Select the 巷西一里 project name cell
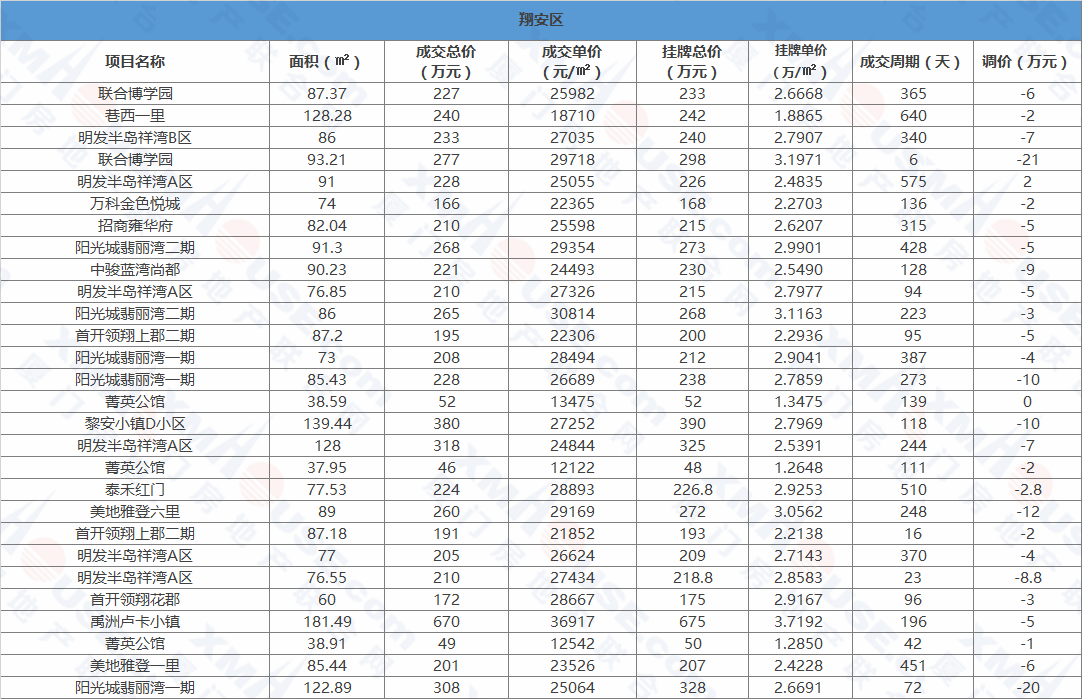 pos(135,115)
